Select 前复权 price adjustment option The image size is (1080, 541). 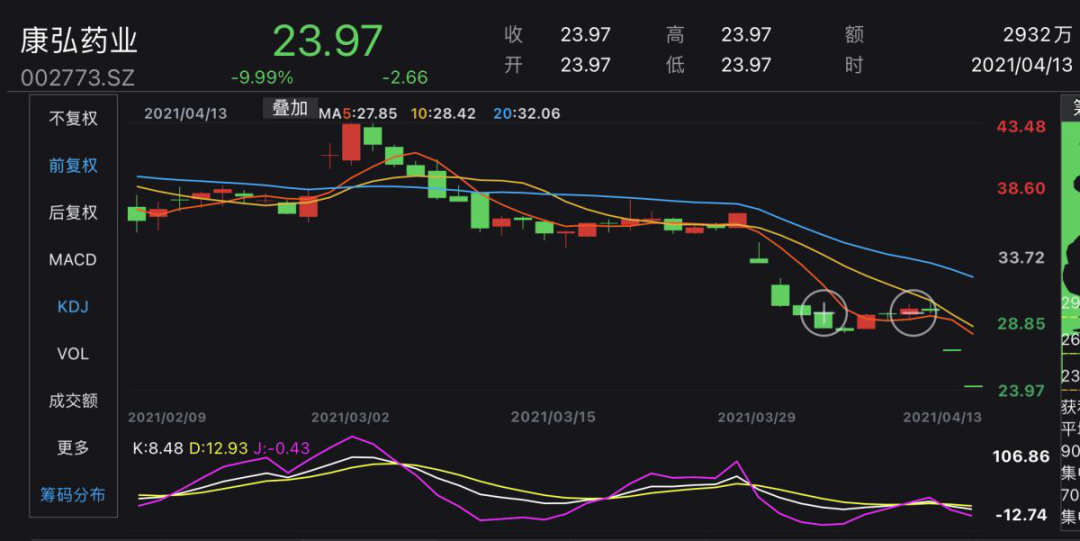coord(73,165)
